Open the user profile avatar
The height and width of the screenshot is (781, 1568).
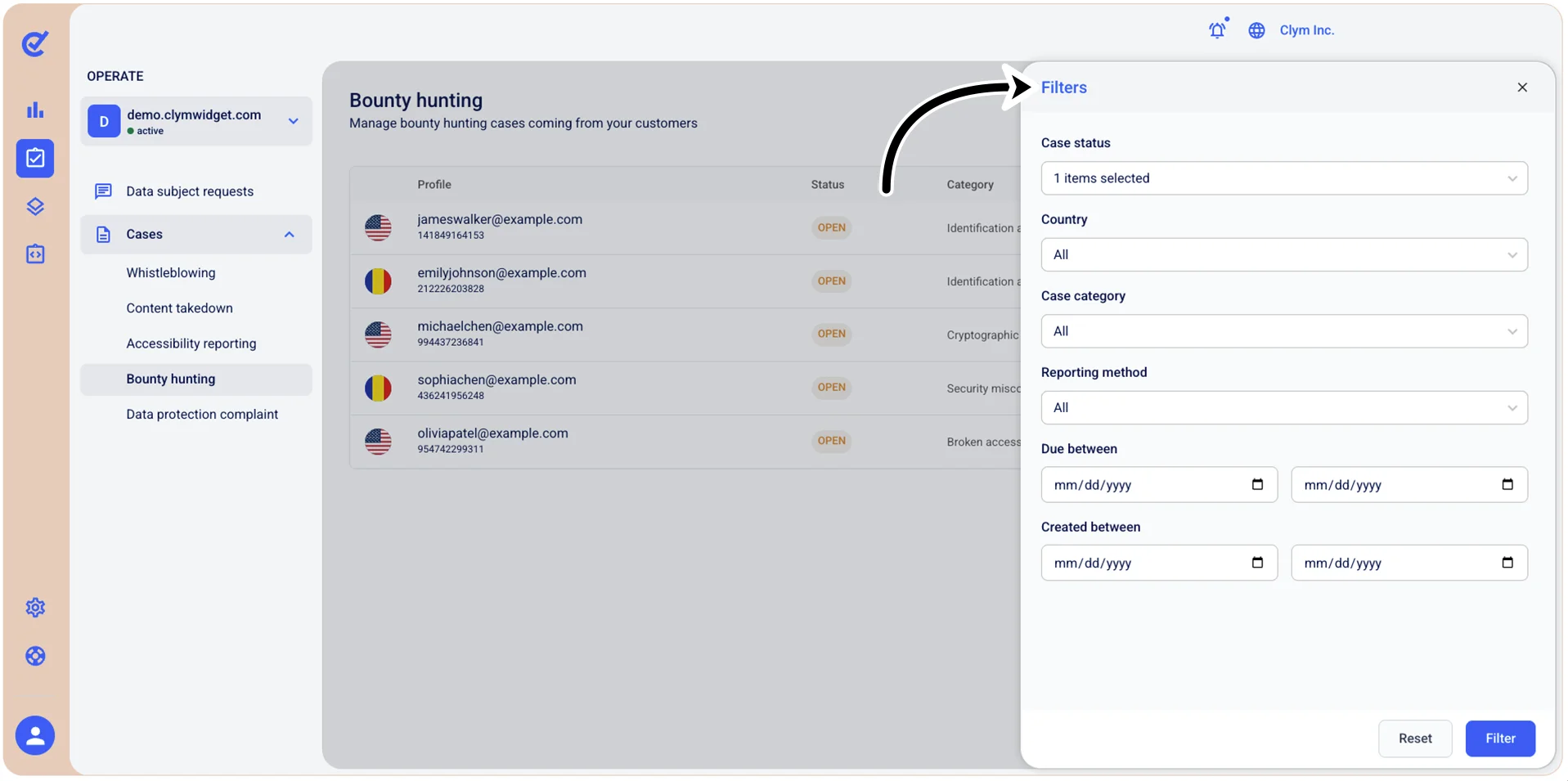[35, 736]
